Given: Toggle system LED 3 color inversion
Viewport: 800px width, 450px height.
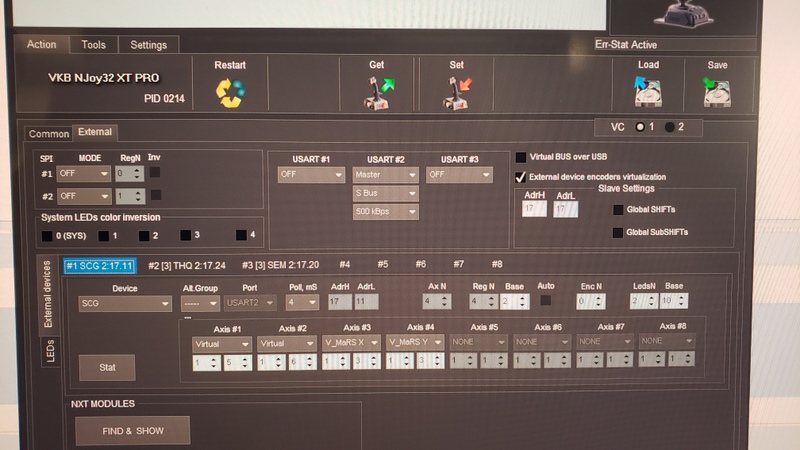Looking at the screenshot, I should coord(186,235).
